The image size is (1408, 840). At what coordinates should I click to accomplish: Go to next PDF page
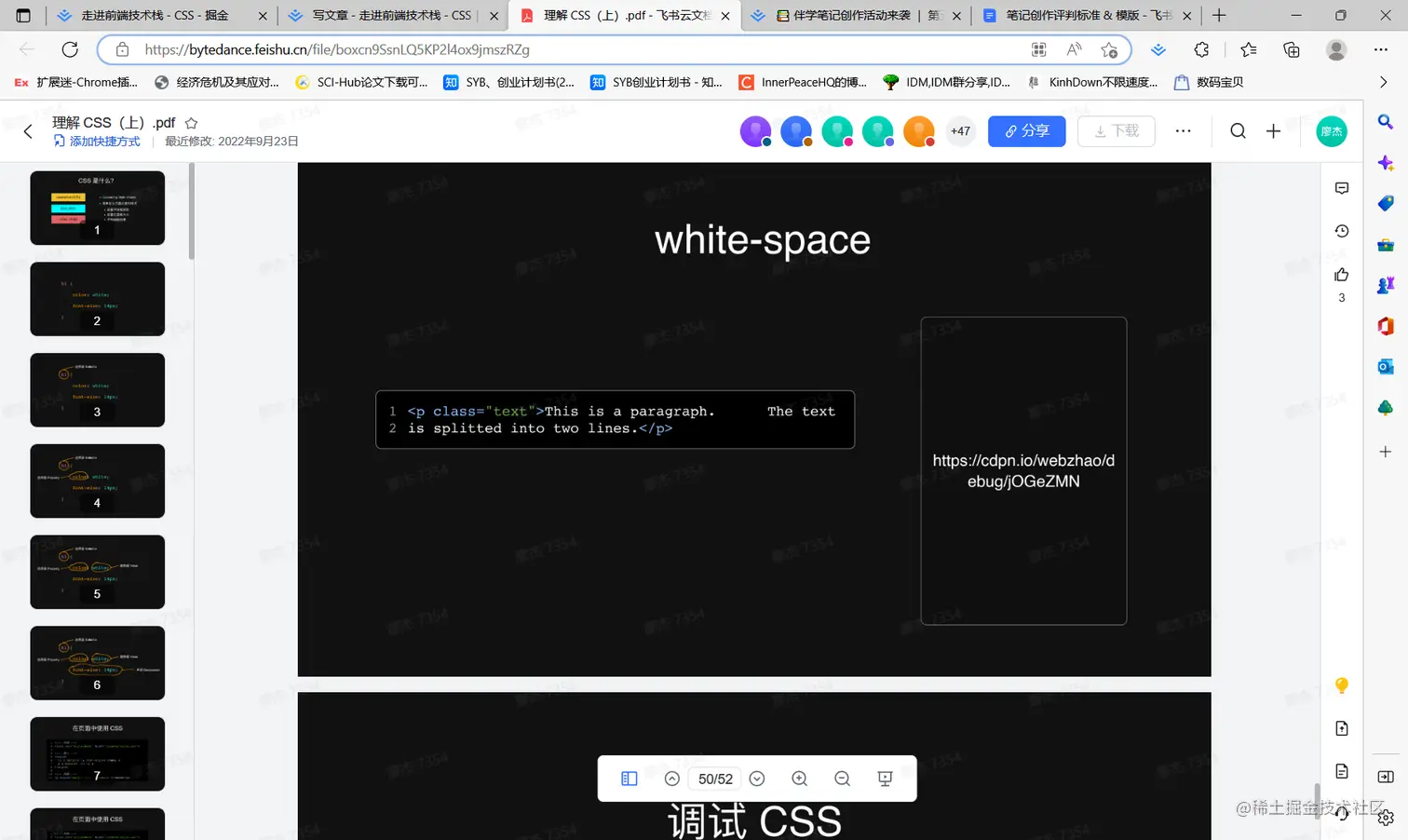point(757,779)
